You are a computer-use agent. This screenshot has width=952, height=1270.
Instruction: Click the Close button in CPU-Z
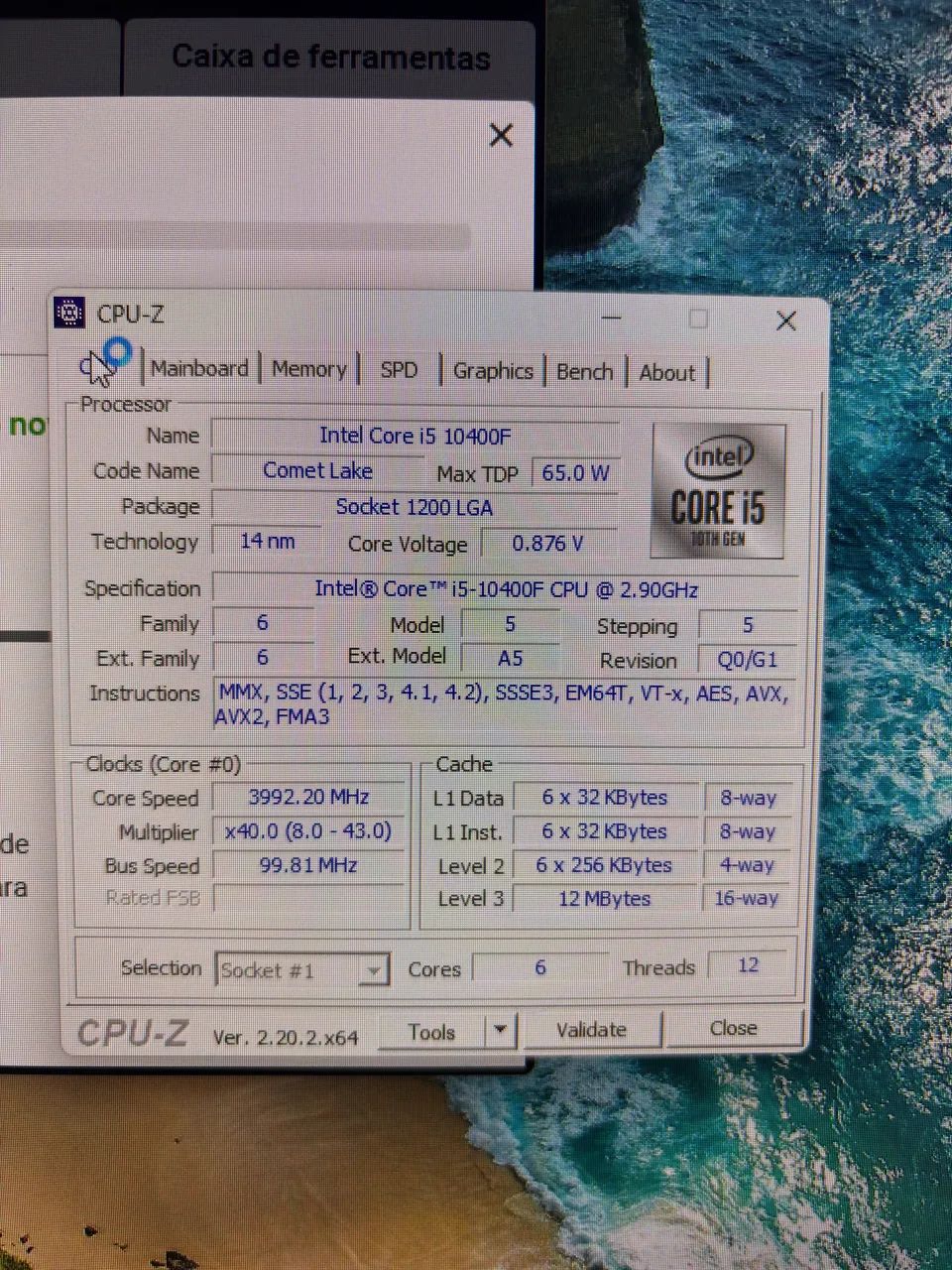pyautogui.click(x=733, y=1028)
